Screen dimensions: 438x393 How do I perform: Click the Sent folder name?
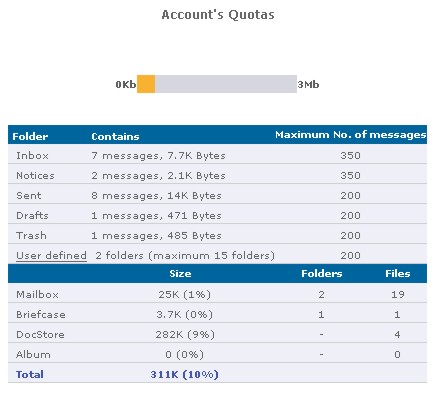29,196
